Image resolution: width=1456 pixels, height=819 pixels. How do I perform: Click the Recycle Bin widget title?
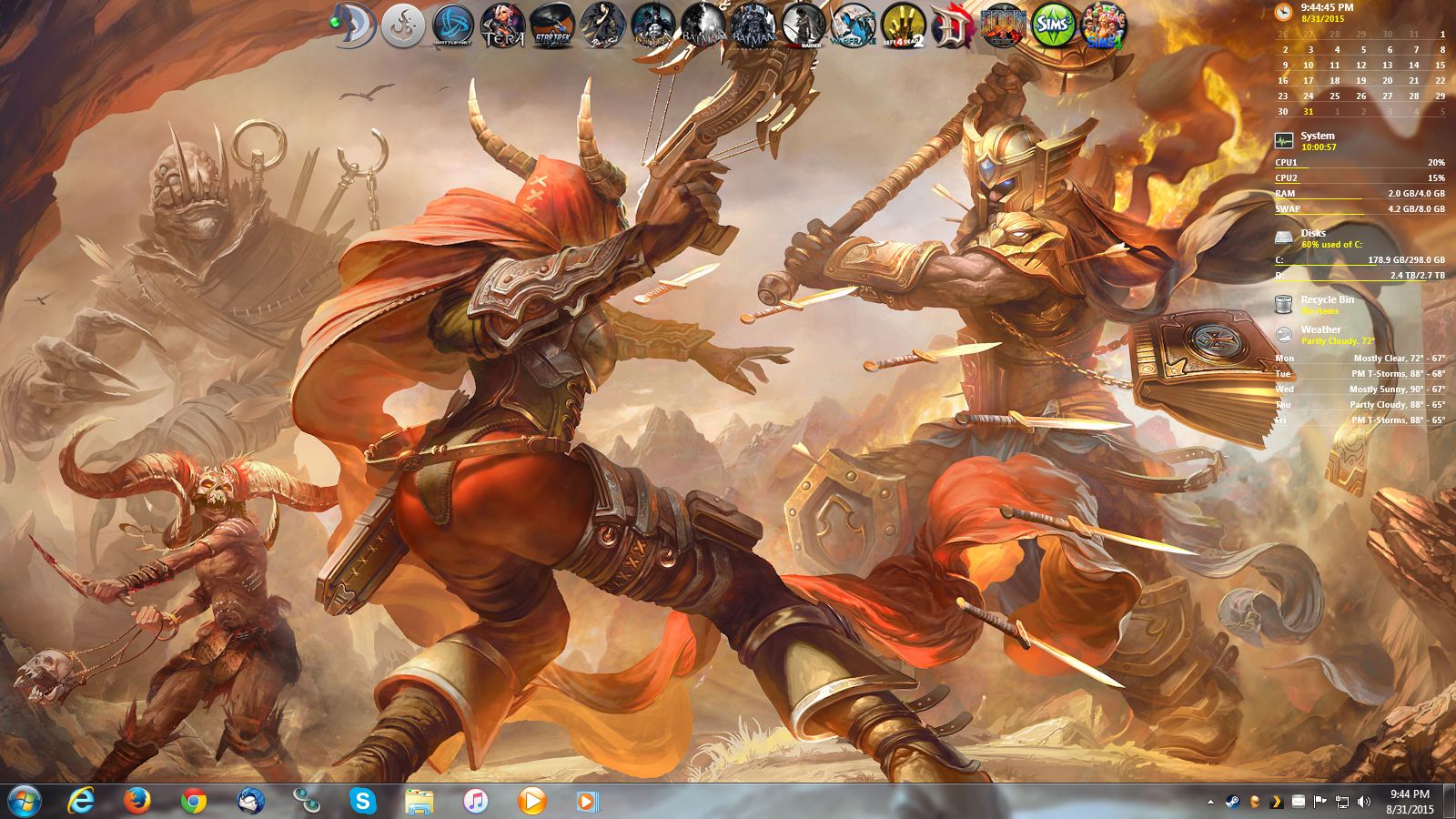[1327, 299]
